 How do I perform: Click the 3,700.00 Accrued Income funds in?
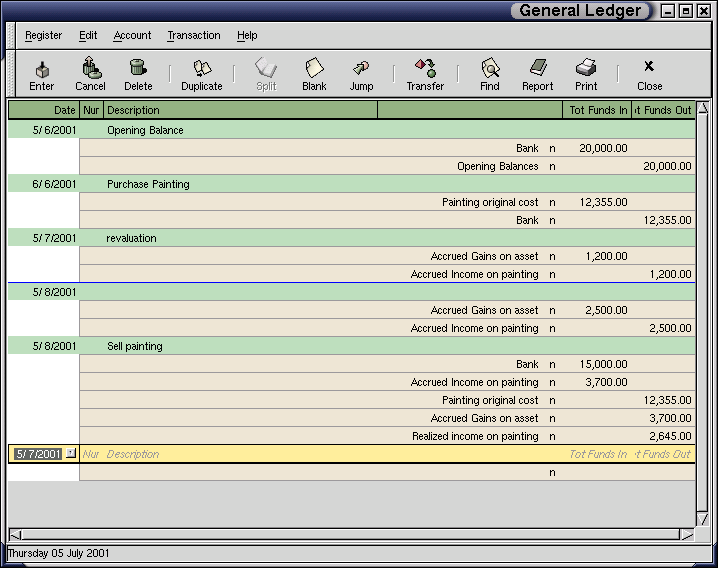(x=606, y=382)
